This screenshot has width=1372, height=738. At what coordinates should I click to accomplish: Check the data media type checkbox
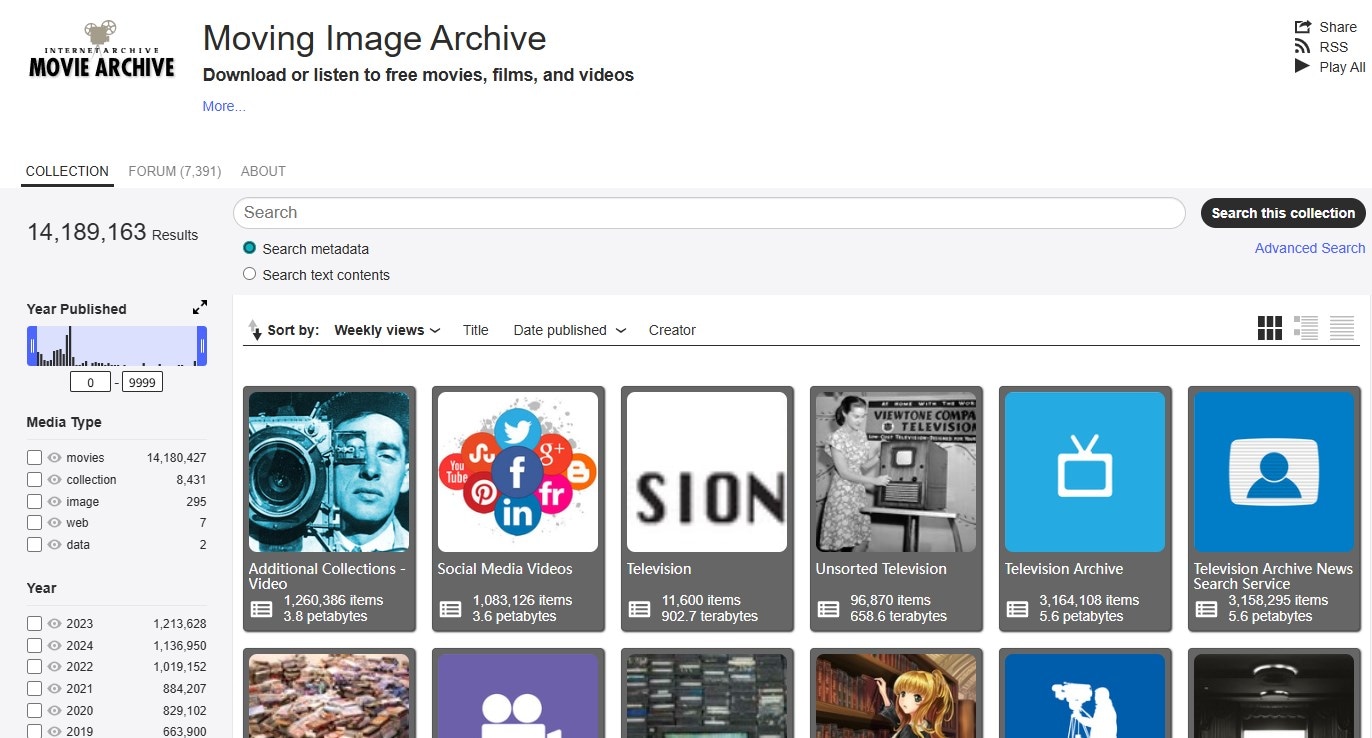(34, 545)
